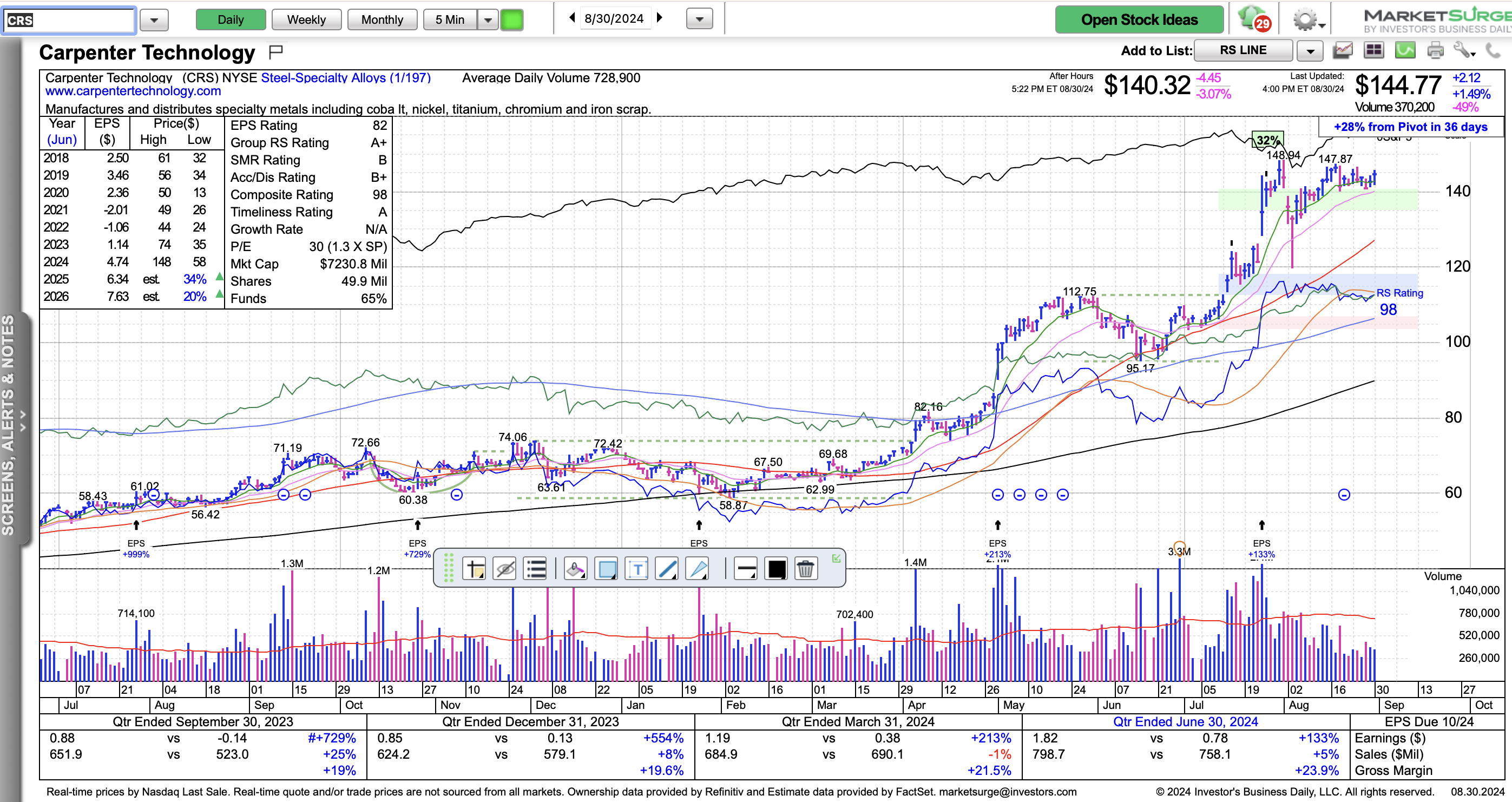This screenshot has height=802, width=1512.
Task: Toggle hide drawings eye icon
Action: click(x=505, y=568)
